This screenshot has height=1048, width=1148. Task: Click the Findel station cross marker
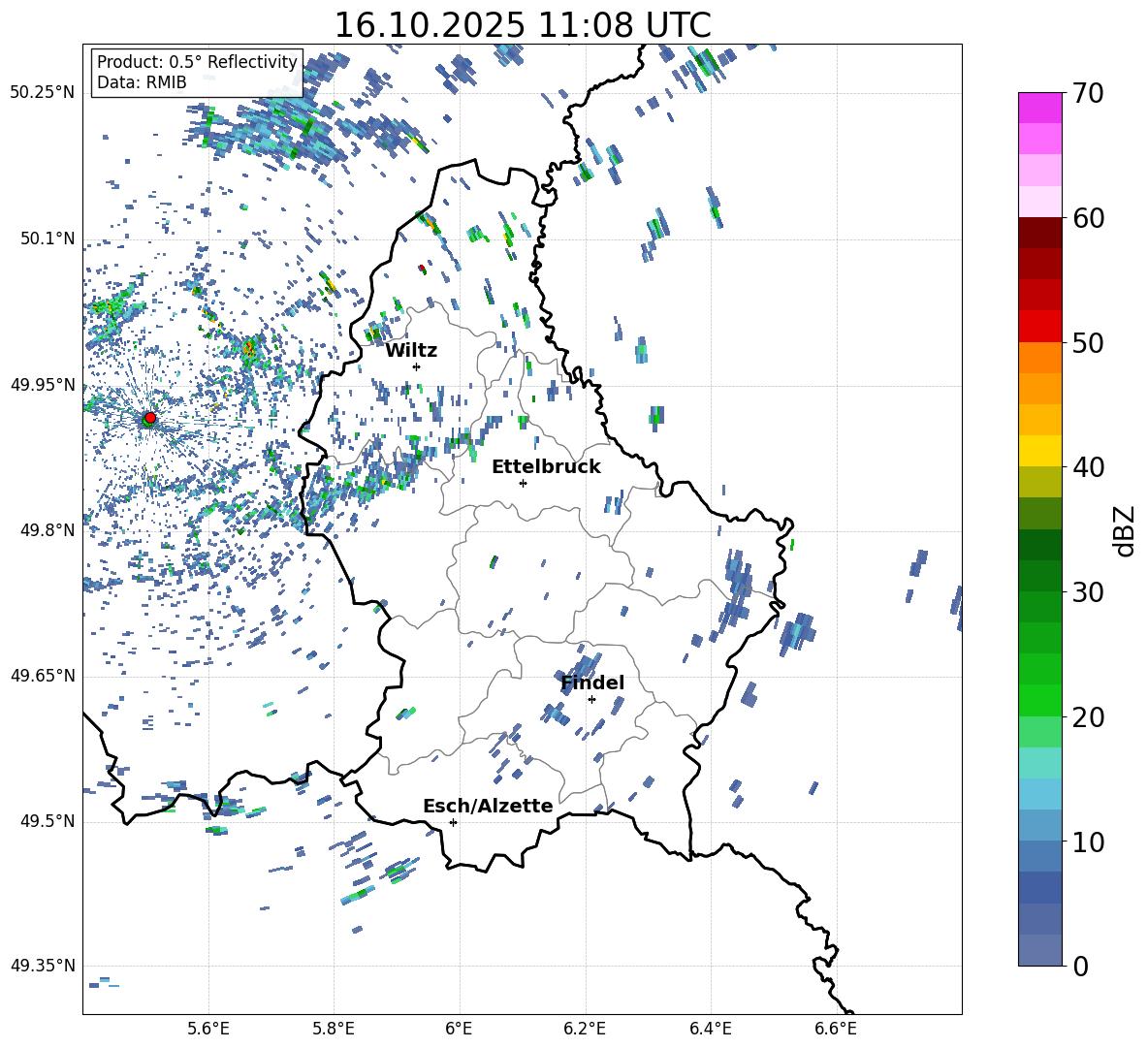click(x=591, y=699)
